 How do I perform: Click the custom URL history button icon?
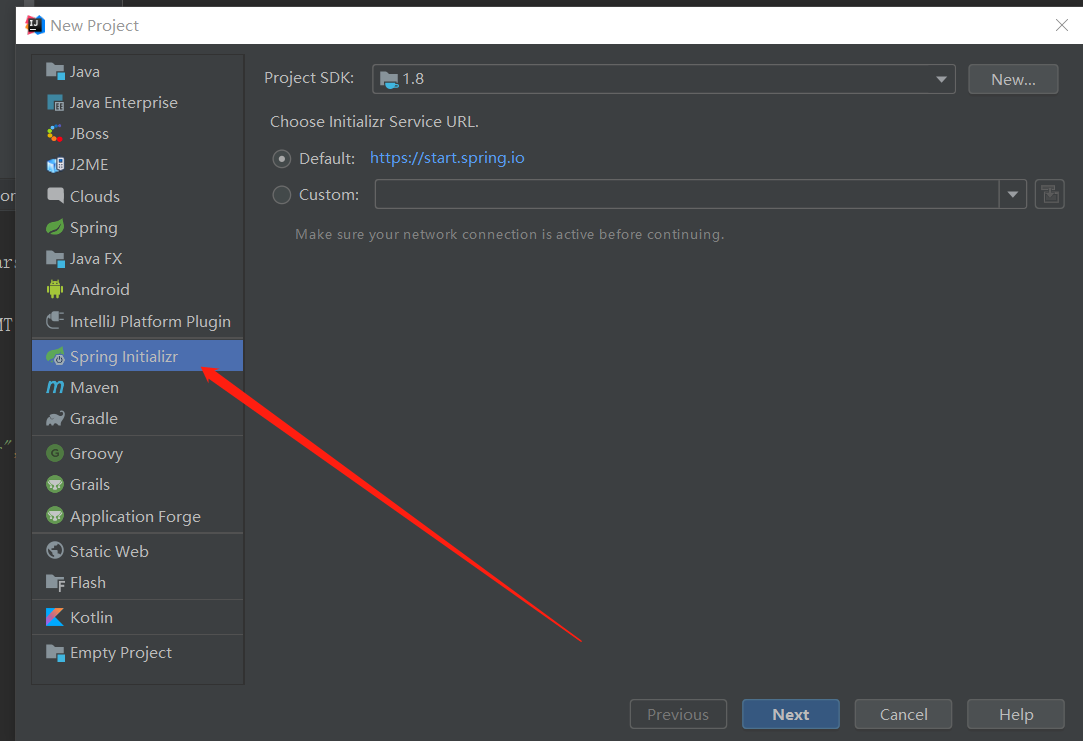click(x=1049, y=194)
